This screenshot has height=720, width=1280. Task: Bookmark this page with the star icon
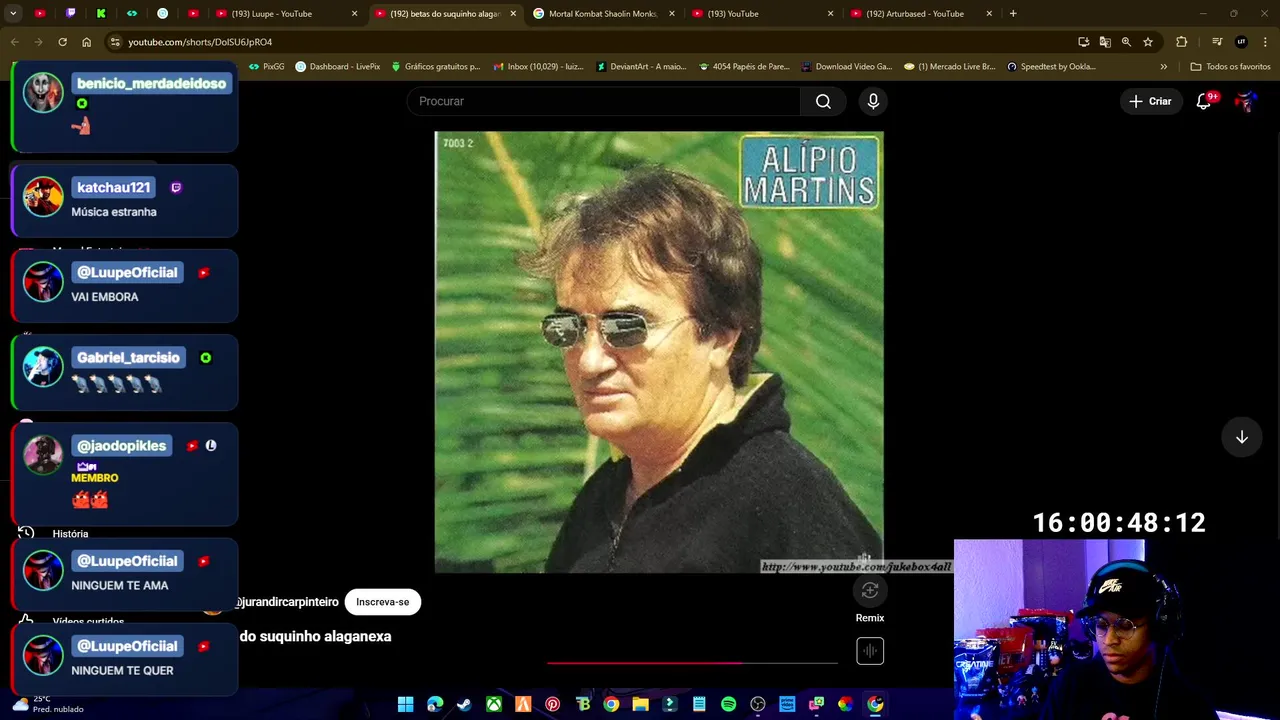point(1148,42)
